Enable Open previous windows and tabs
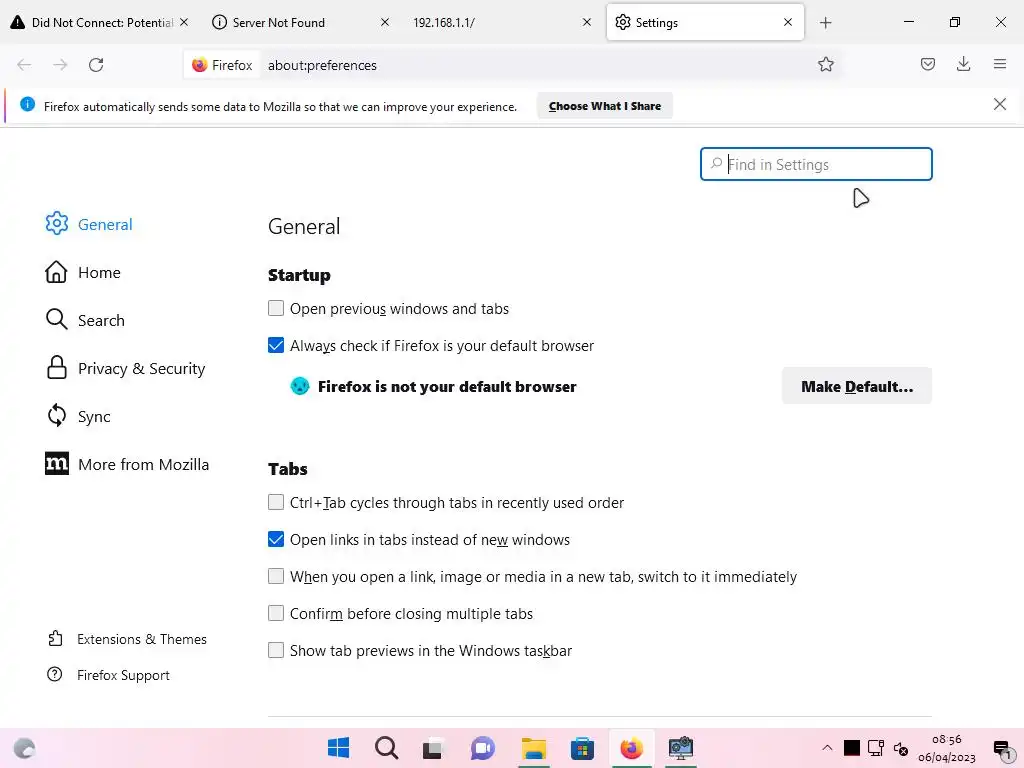 (x=276, y=308)
